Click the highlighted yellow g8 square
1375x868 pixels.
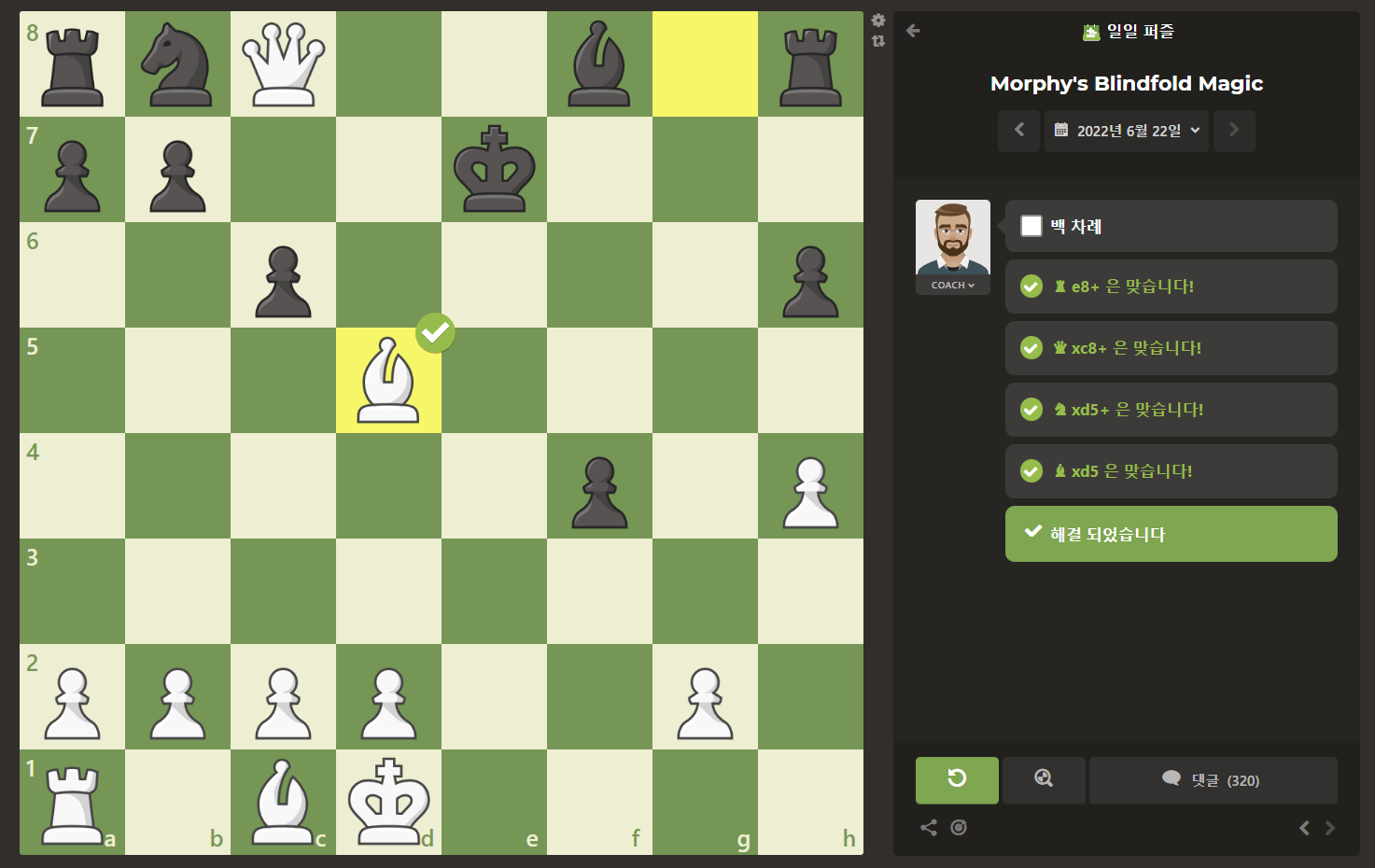pyautogui.click(x=706, y=64)
